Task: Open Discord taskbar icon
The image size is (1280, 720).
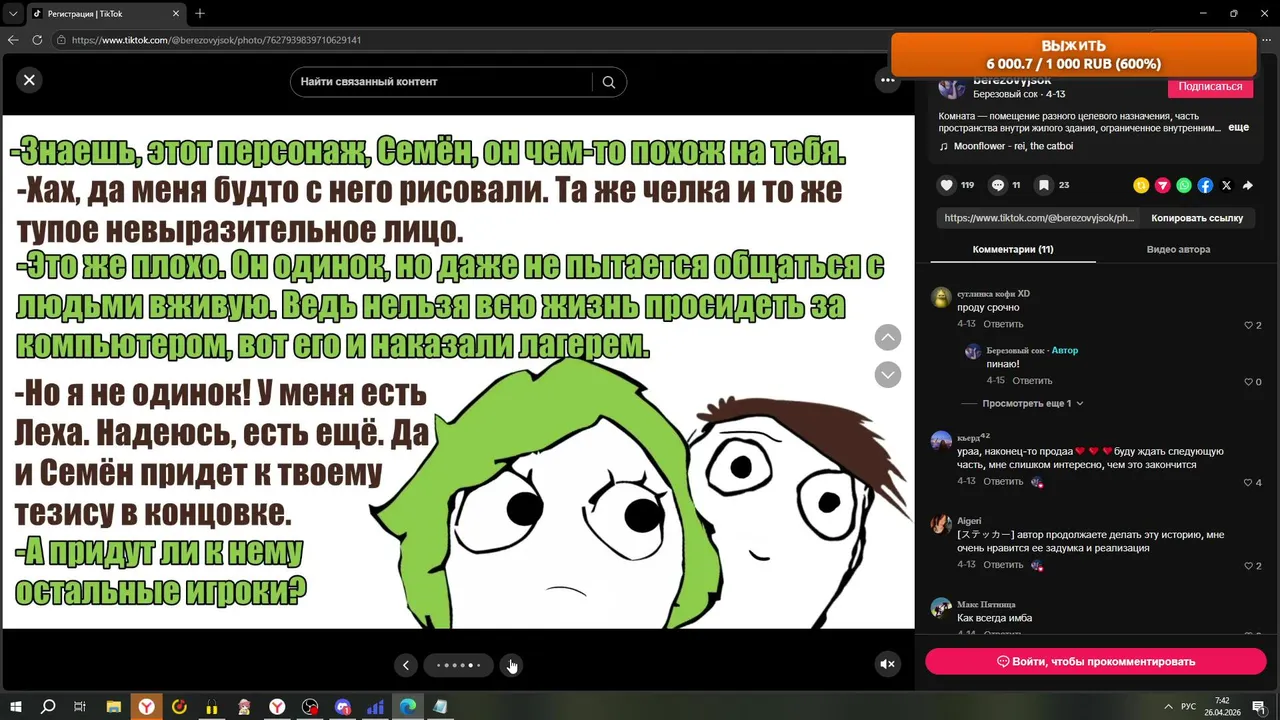Action: (x=343, y=706)
